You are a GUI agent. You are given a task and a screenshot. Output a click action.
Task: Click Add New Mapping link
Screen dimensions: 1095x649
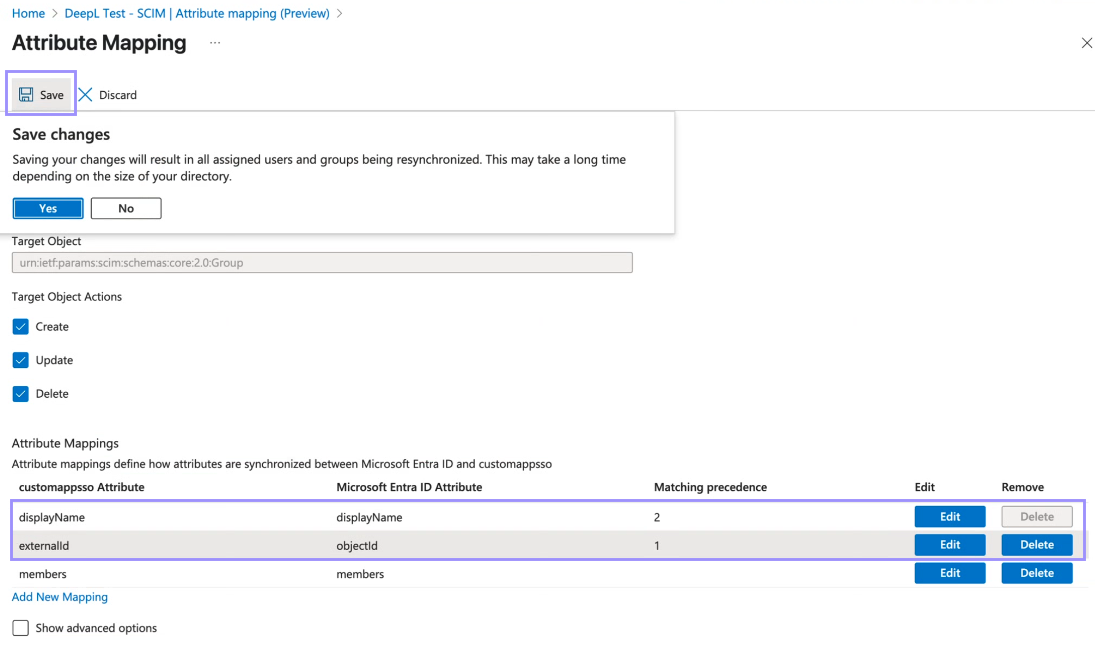tap(60, 597)
